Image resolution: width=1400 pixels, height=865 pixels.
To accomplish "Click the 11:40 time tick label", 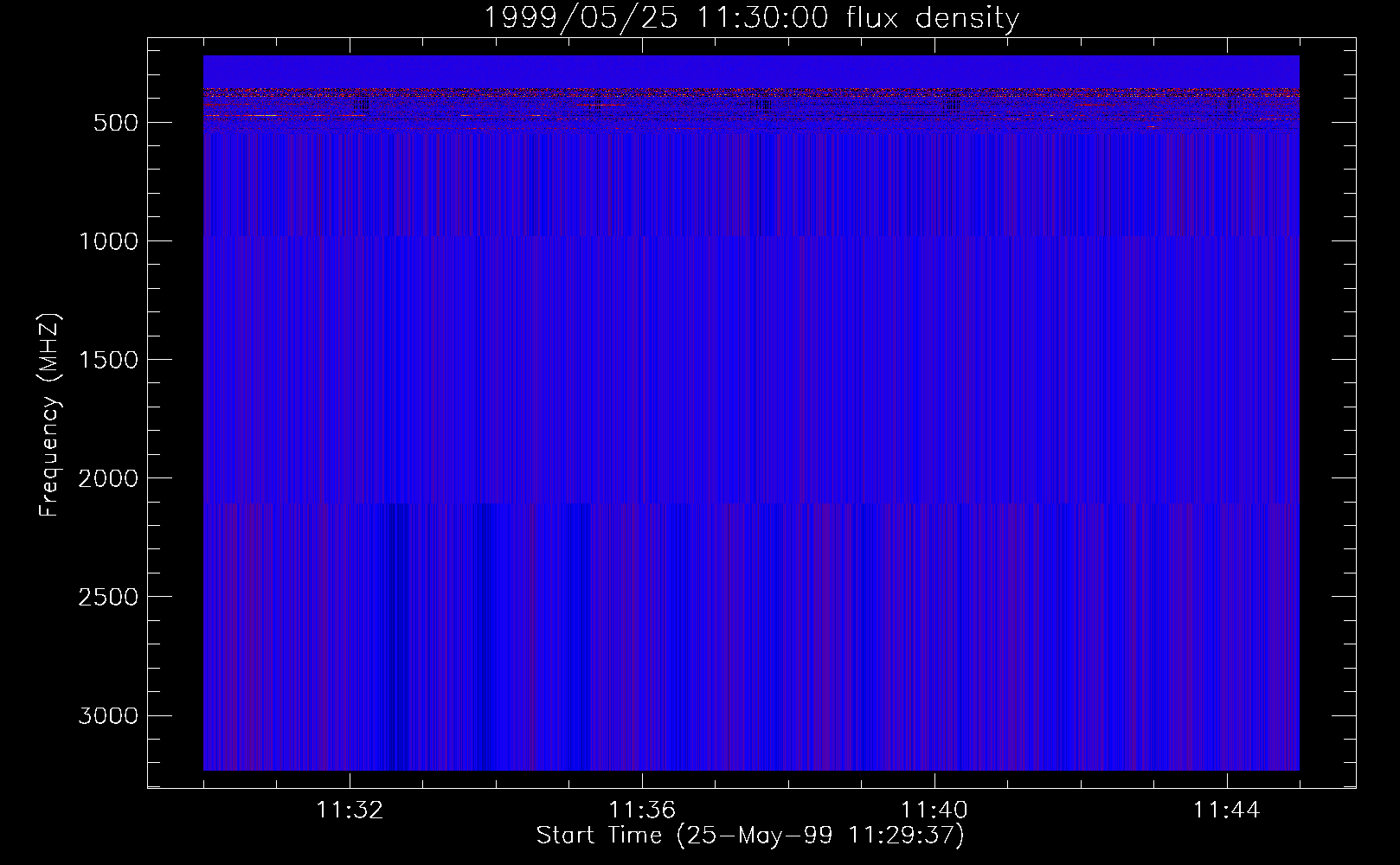I will pos(934,811).
